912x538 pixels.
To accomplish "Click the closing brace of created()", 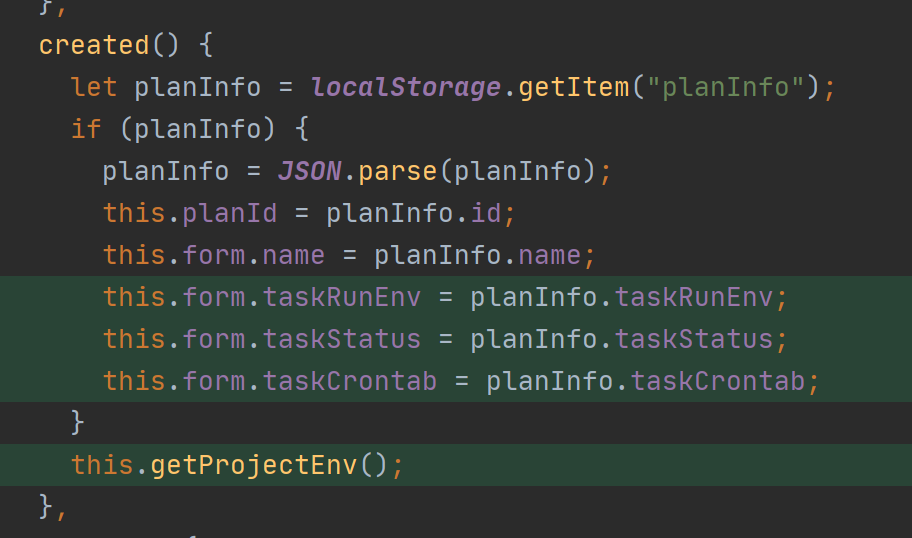I will click(47, 506).
